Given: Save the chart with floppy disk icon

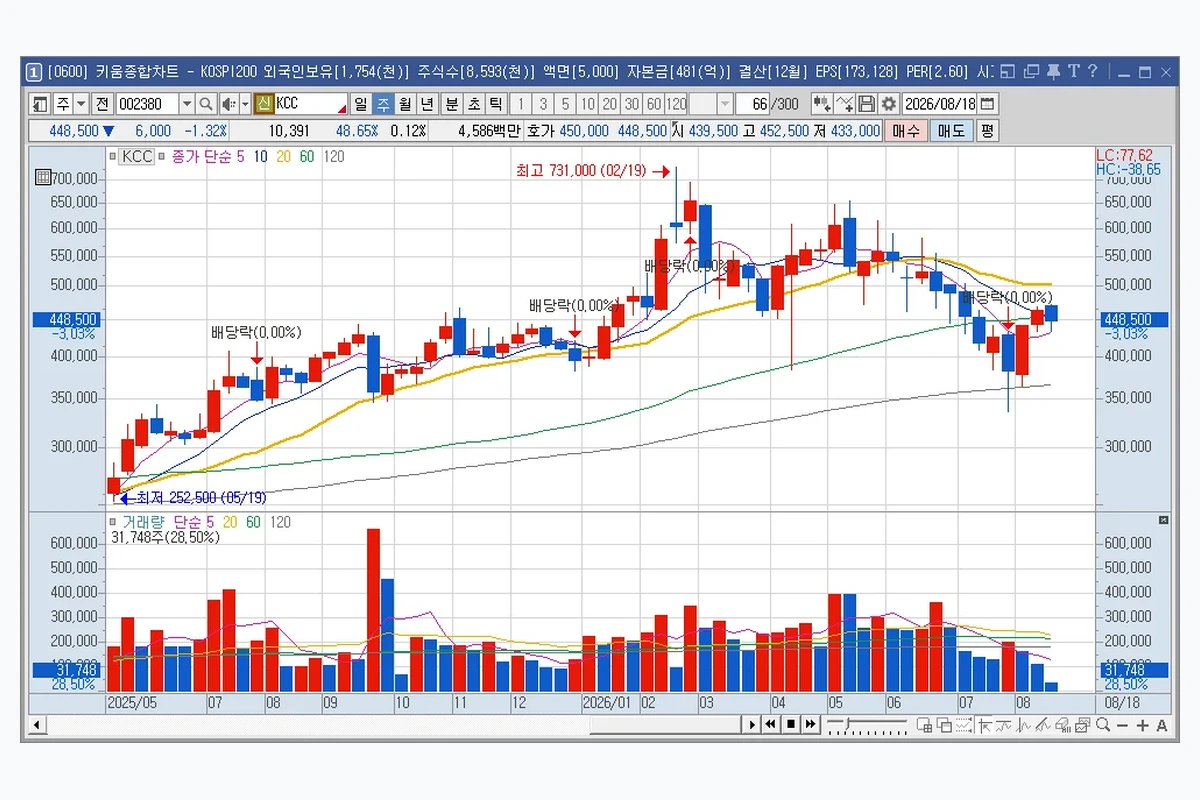Looking at the screenshot, I should click(866, 104).
